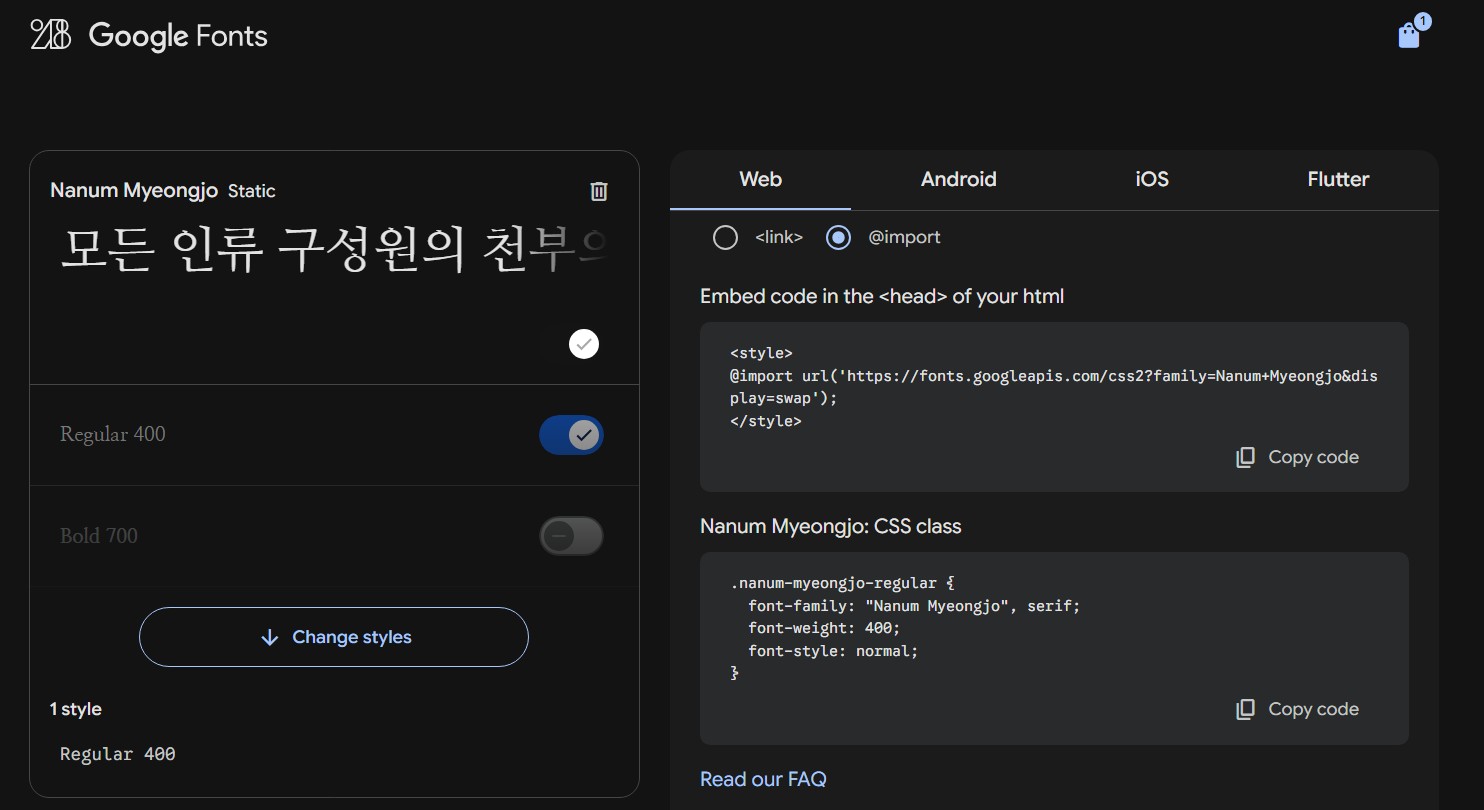Switch to the Web tab
Image resolution: width=1484 pixels, height=810 pixels.
tap(760, 180)
